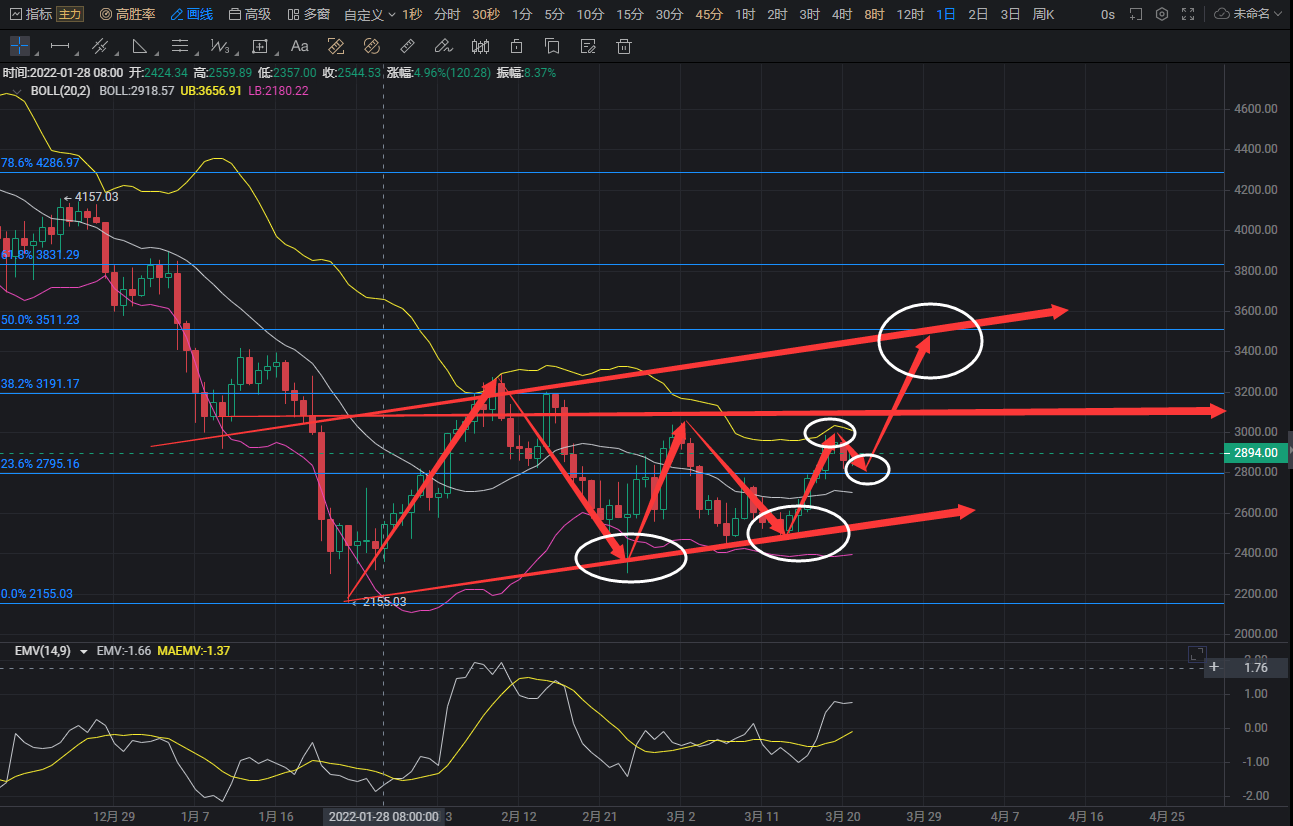Open the 指标 indicators panel
The height and width of the screenshot is (826, 1293).
click(30, 15)
